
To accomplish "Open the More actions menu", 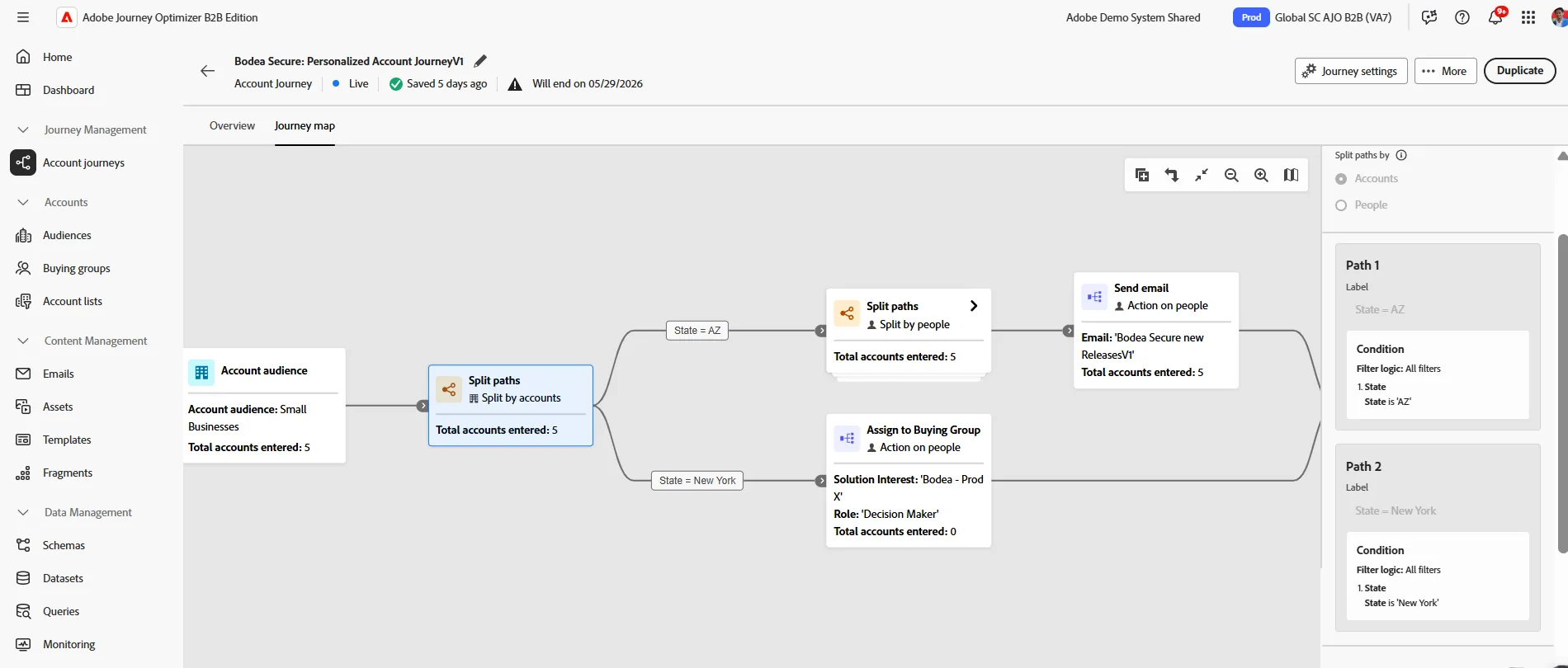I will (x=1444, y=71).
